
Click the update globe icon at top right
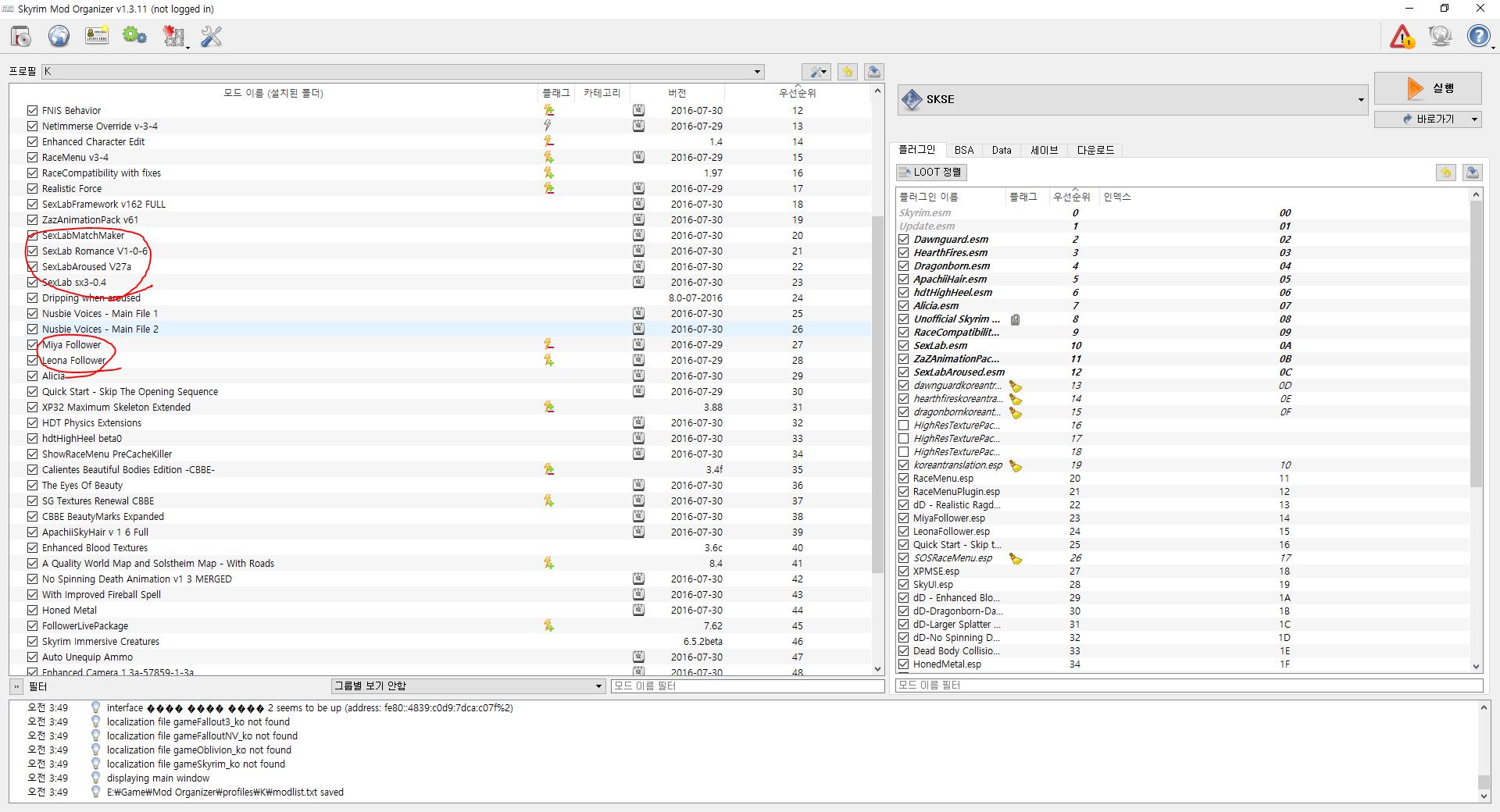[x=1440, y=36]
